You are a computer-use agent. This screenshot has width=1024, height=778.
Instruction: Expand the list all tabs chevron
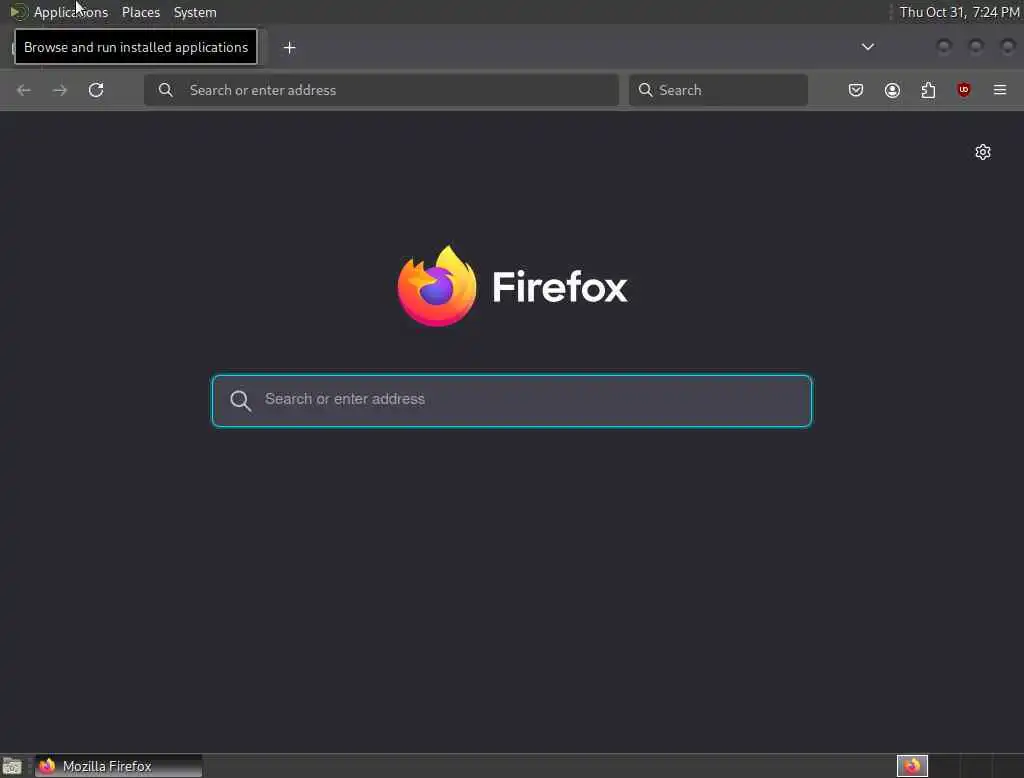click(x=867, y=47)
